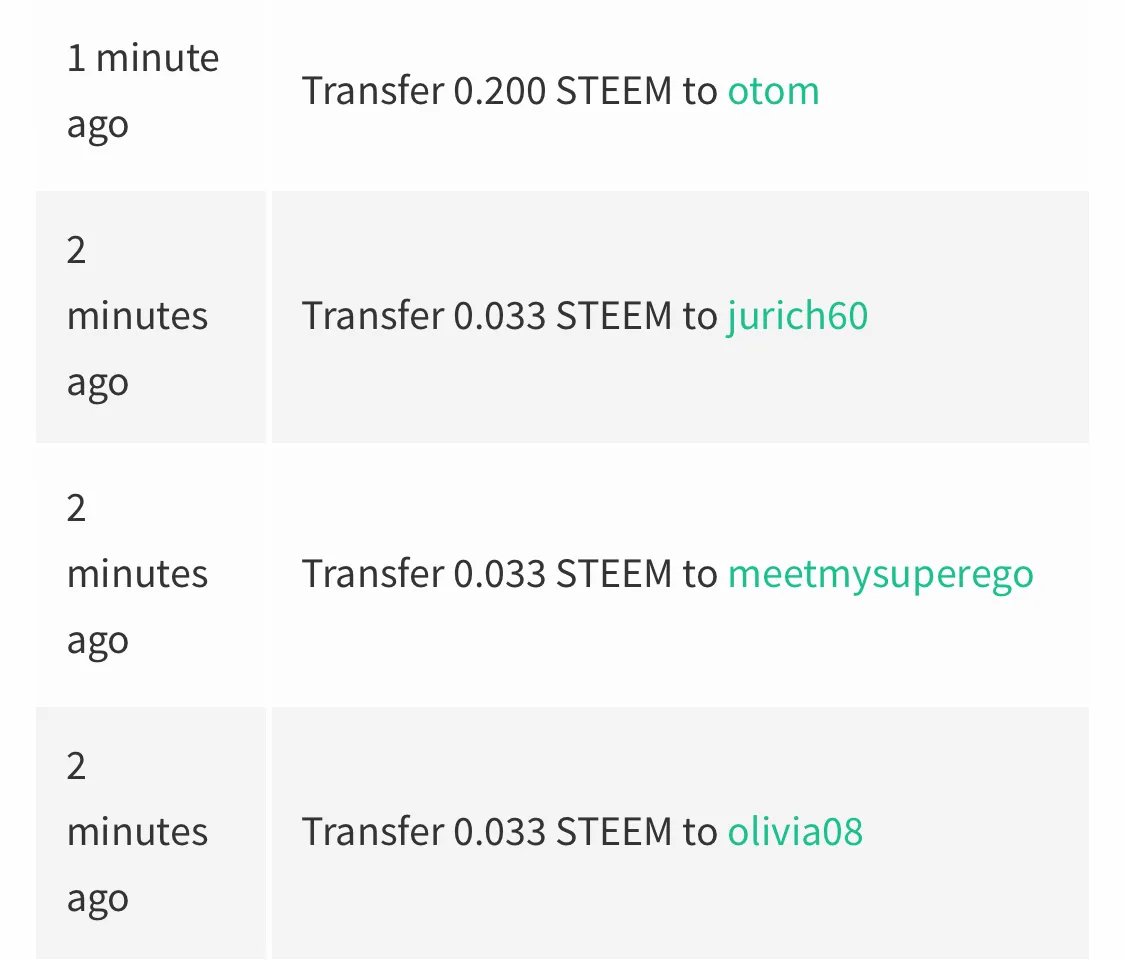The width and height of the screenshot is (1125, 960).
Task: Click the timestamp beside the meetmysuperego transfer
Action: pyautogui.click(x=137, y=575)
